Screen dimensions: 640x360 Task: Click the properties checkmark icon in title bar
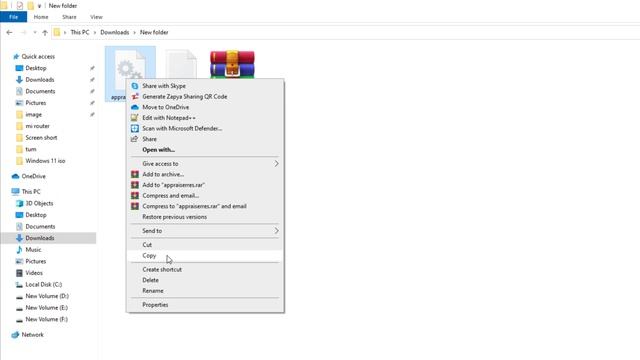click(x=20, y=6)
